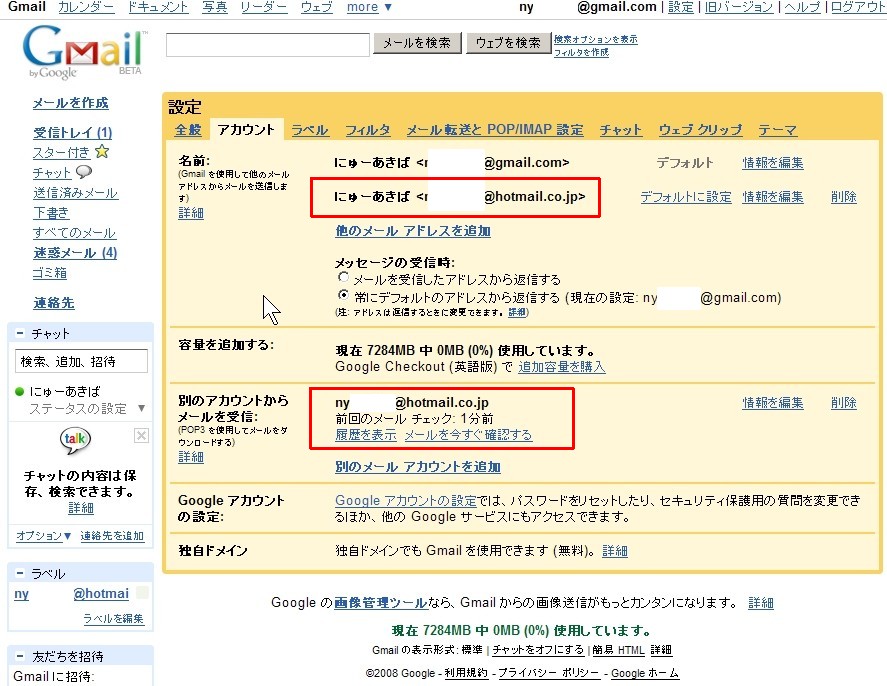Viewport: 887px width, 686px height.
Task: Click デフォルトに設定 for hotmail address
Action: (686, 197)
